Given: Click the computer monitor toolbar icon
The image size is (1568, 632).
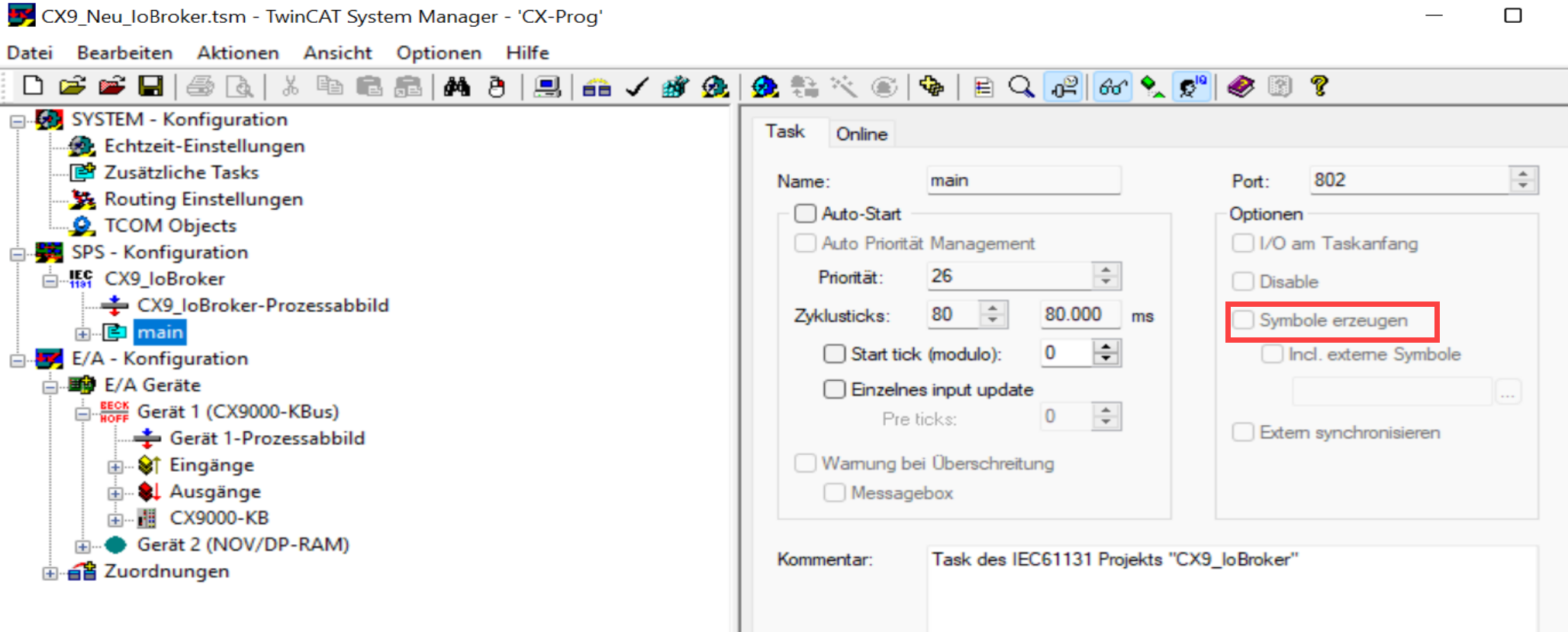Looking at the screenshot, I should click(547, 86).
